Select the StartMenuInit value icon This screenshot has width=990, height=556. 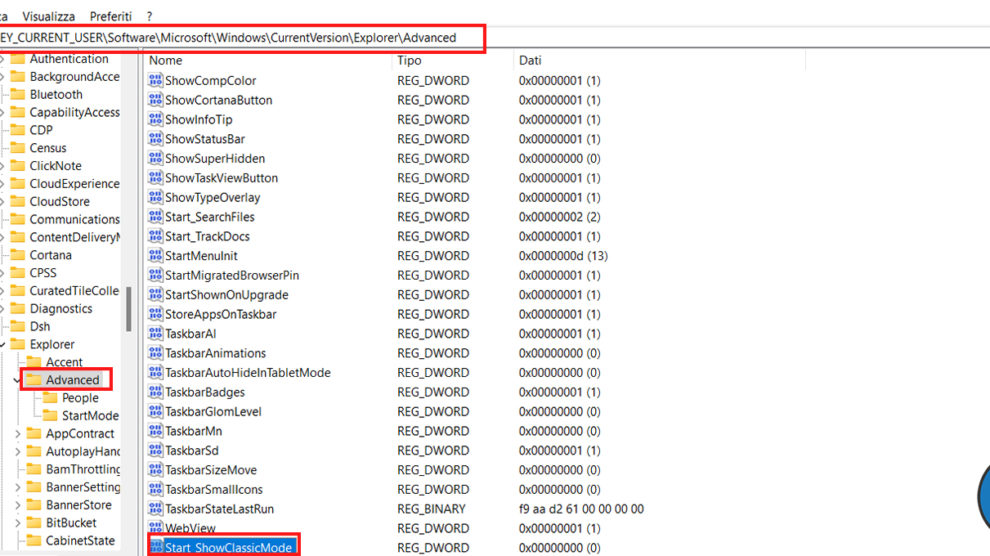pyautogui.click(x=155, y=256)
